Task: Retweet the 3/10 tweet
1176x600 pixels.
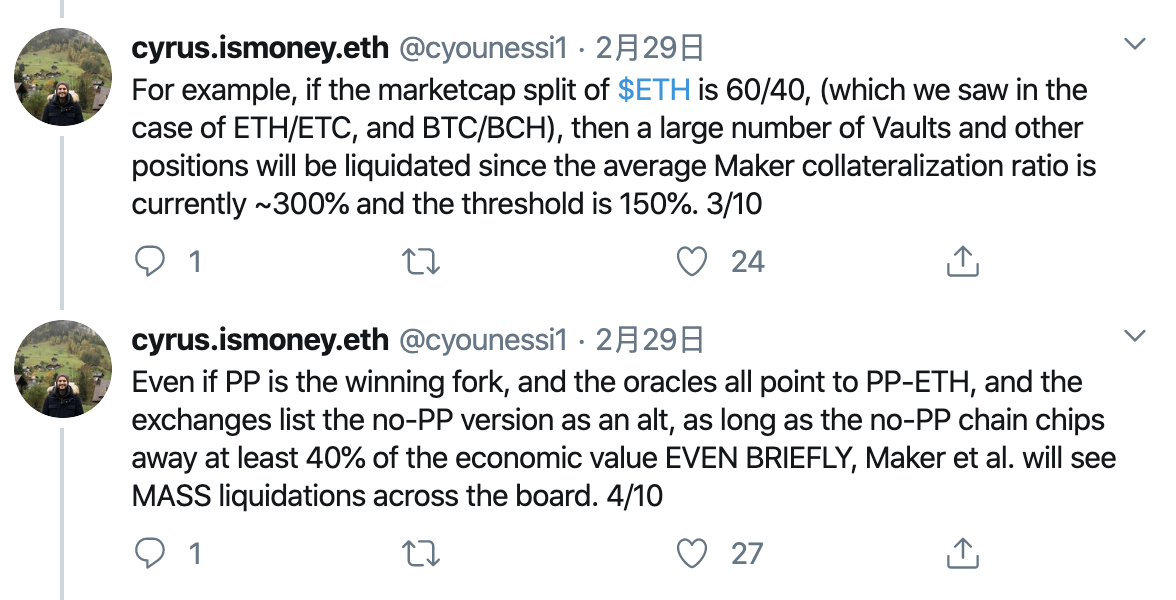Action: [x=421, y=262]
